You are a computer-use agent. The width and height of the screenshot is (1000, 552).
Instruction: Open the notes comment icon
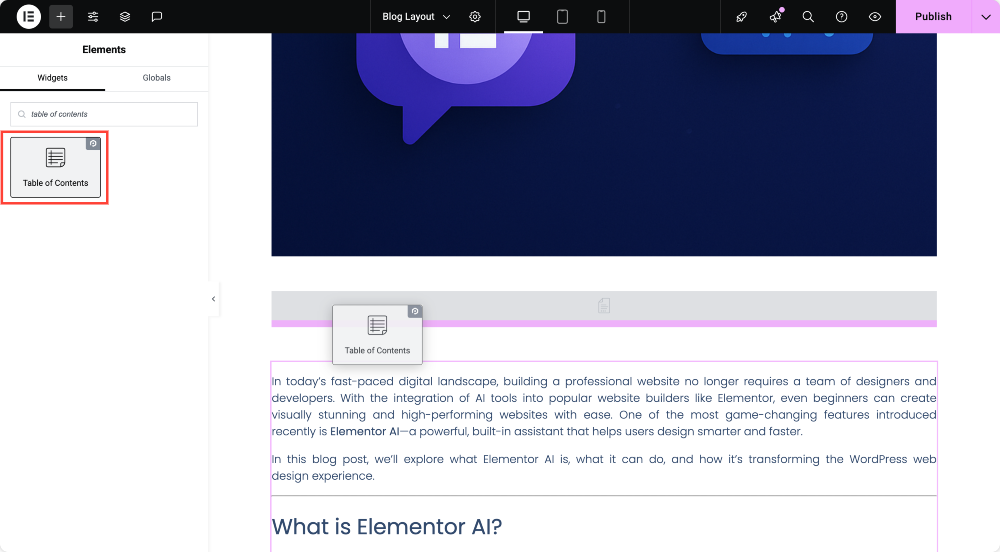157,17
